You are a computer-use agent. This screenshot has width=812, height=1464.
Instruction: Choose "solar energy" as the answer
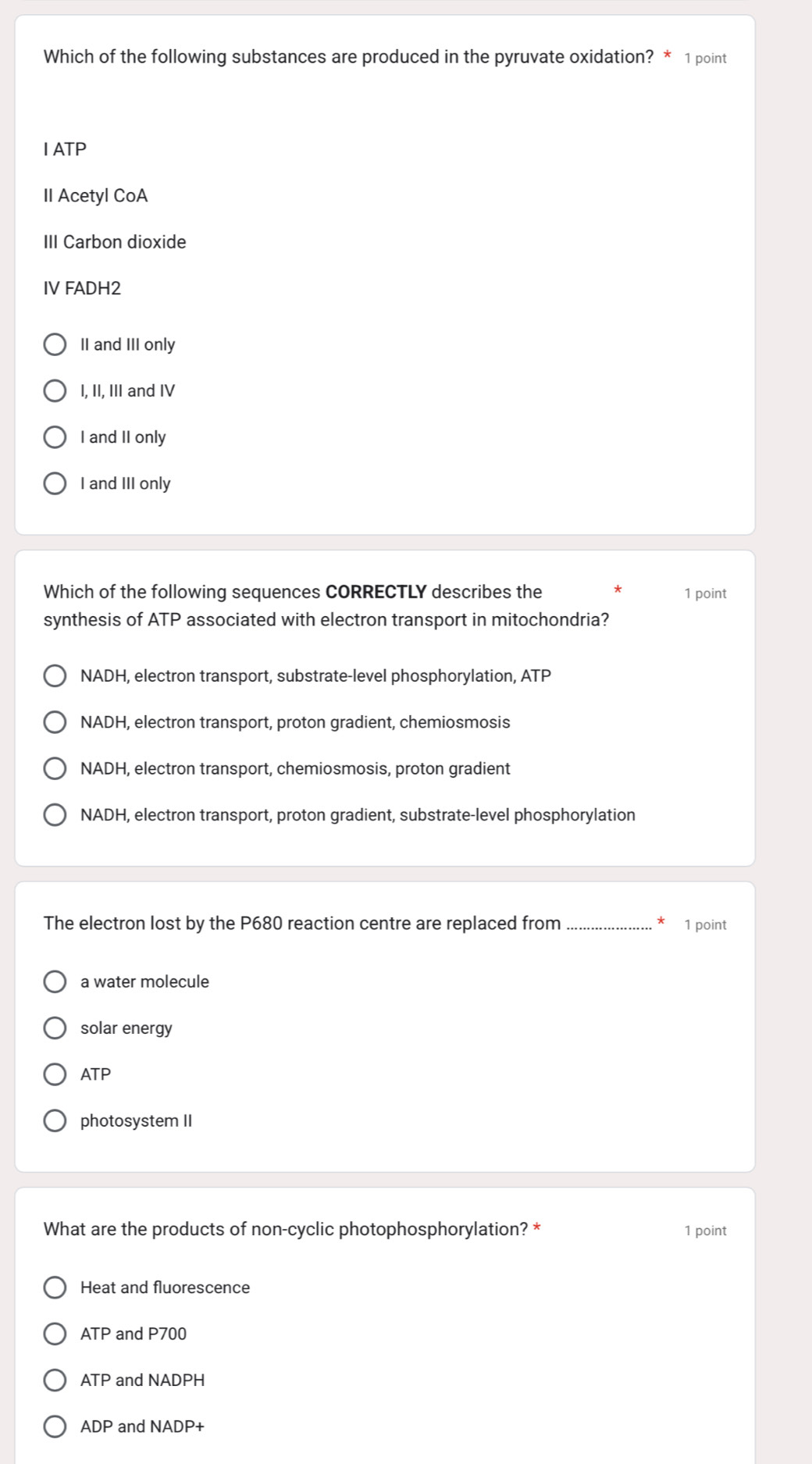[x=55, y=1028]
